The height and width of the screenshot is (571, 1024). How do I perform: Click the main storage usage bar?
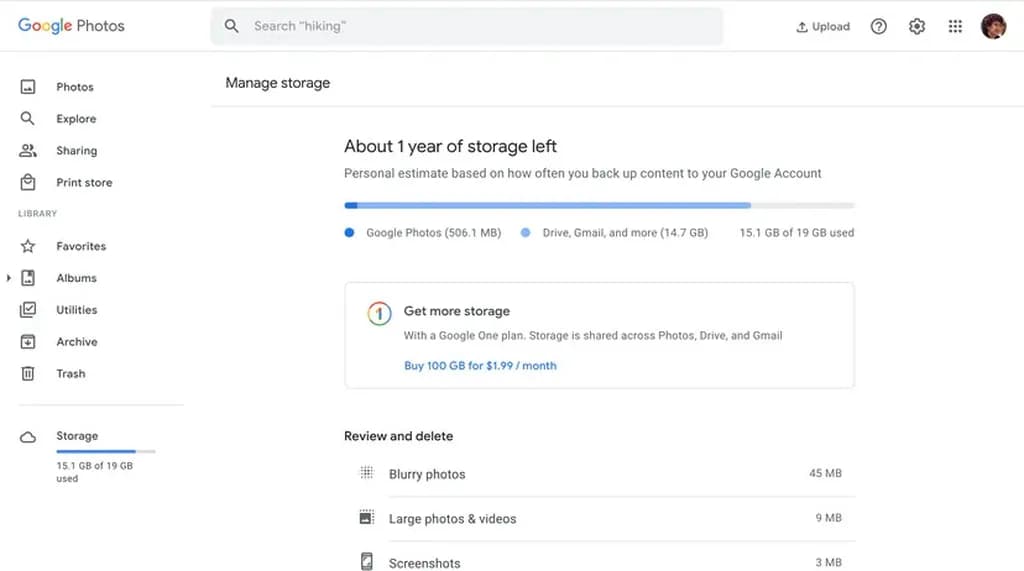pos(598,206)
